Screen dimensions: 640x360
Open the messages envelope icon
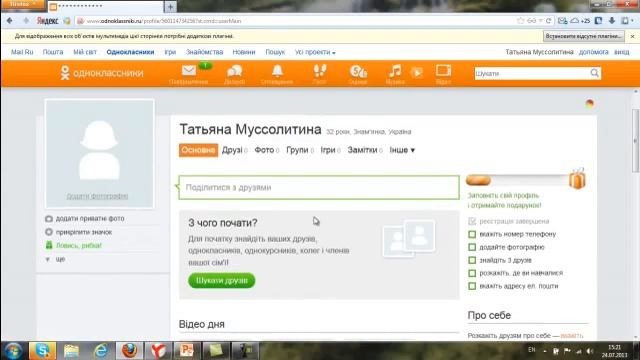(x=189, y=71)
